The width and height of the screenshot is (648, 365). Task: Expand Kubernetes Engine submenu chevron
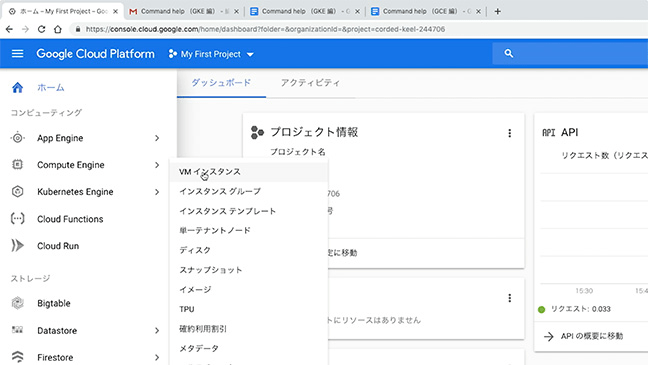(157, 192)
